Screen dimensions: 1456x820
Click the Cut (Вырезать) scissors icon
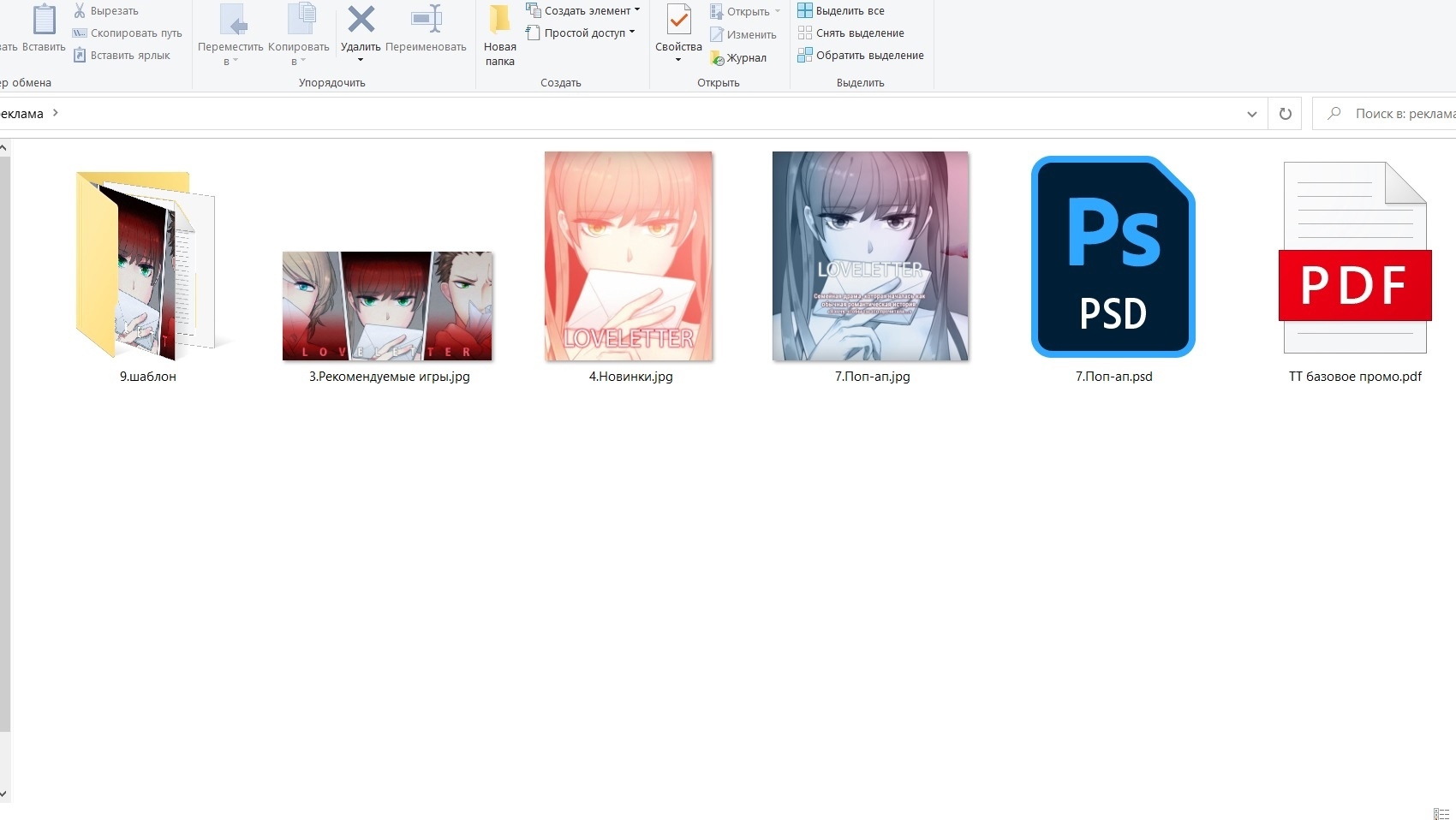coord(80,10)
